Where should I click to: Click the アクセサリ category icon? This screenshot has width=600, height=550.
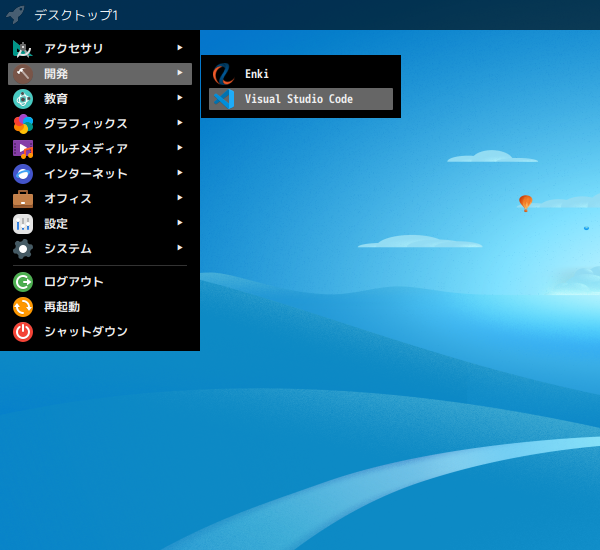[x=23, y=49]
